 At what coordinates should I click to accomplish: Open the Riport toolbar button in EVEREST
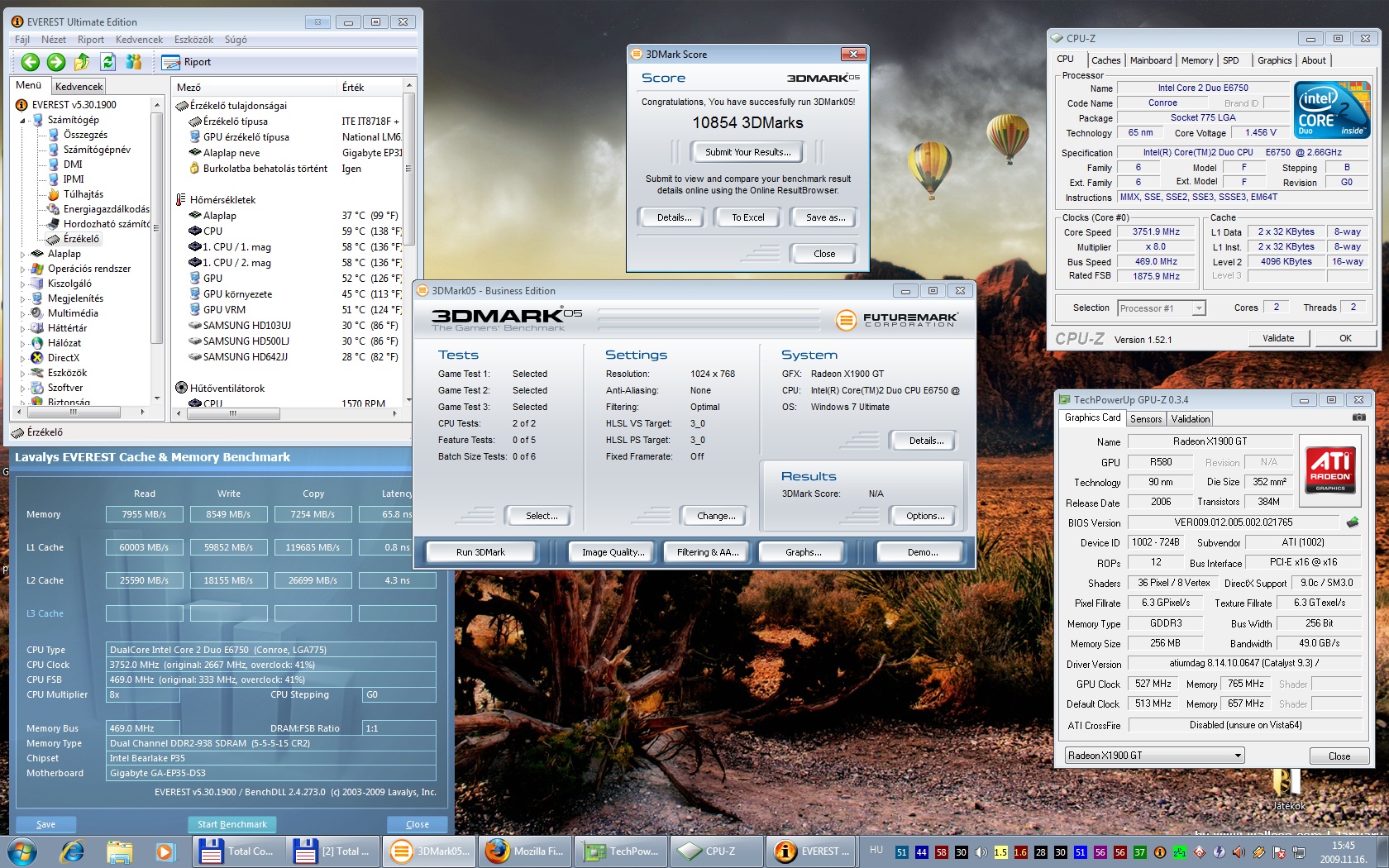187,62
